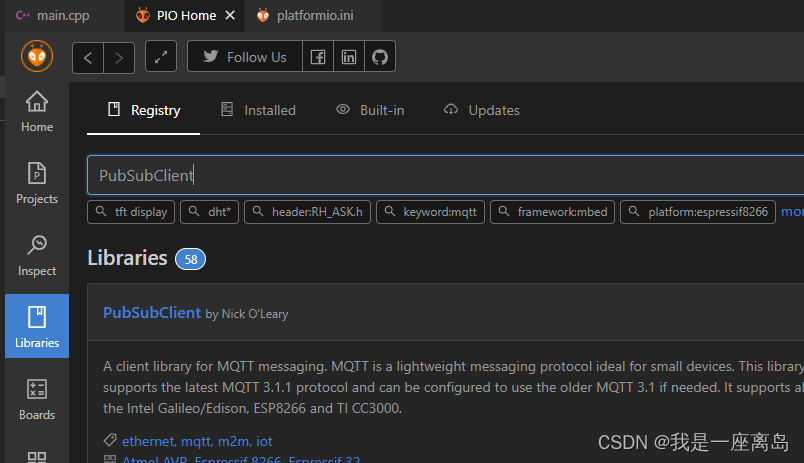This screenshot has width=804, height=463.
Task: Close the PIO Home tab
Action: 230,15
